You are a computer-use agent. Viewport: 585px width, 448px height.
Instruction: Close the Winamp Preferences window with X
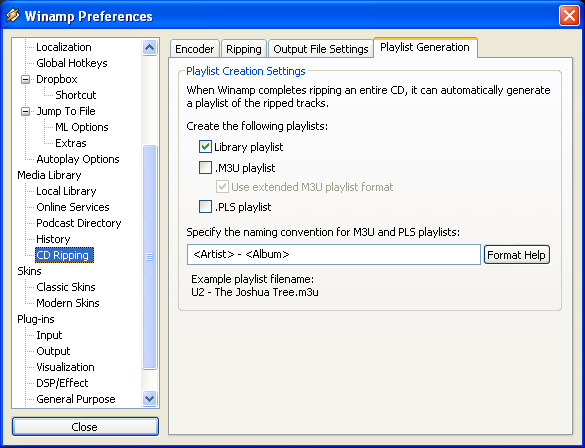click(x=569, y=16)
